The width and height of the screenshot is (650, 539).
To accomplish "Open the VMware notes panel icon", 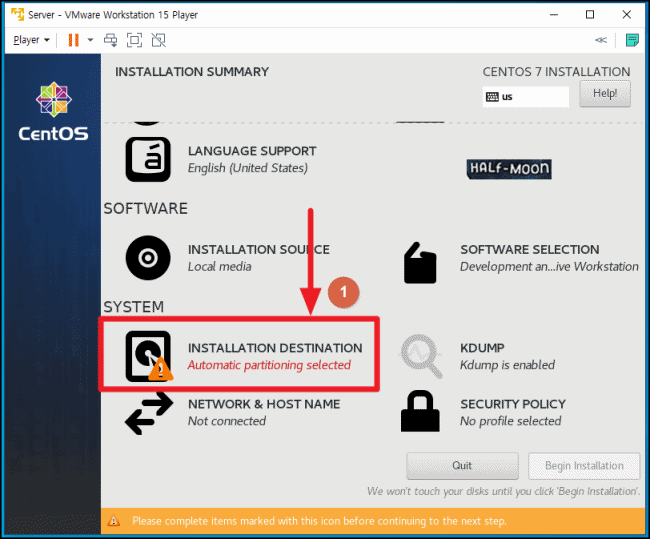I will [x=632, y=40].
